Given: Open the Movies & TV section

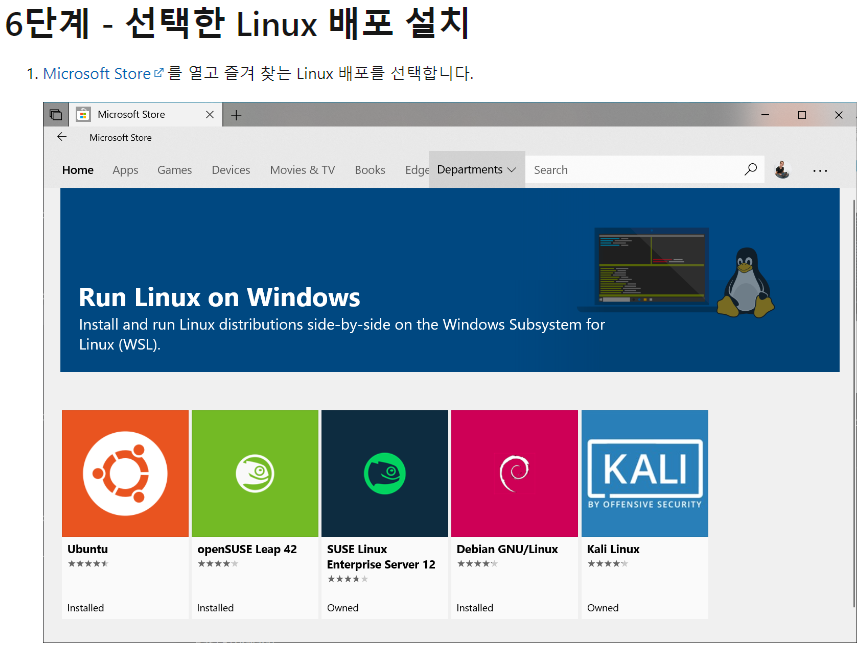Looking at the screenshot, I should click(x=302, y=170).
